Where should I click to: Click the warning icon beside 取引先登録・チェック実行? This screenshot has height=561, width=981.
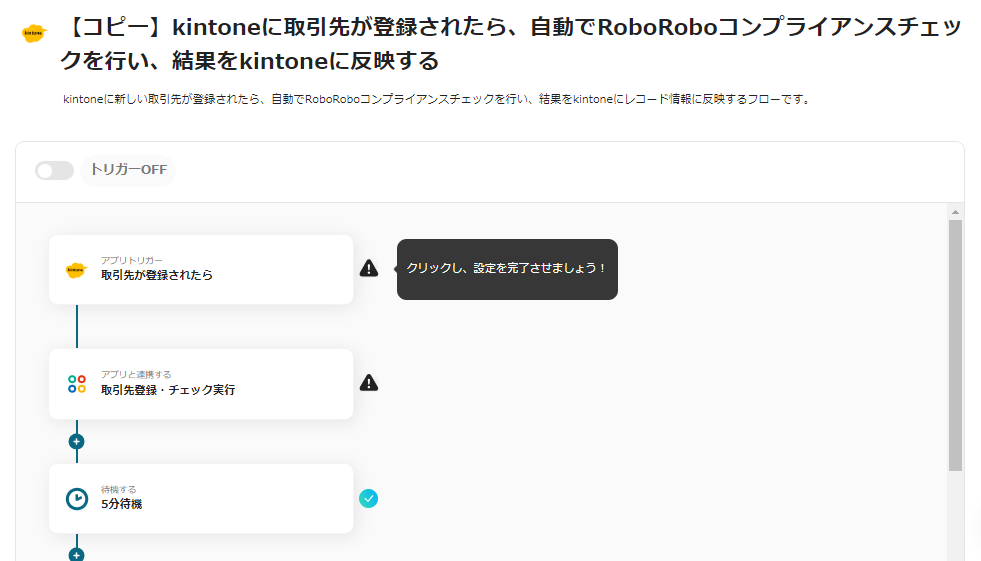click(369, 383)
